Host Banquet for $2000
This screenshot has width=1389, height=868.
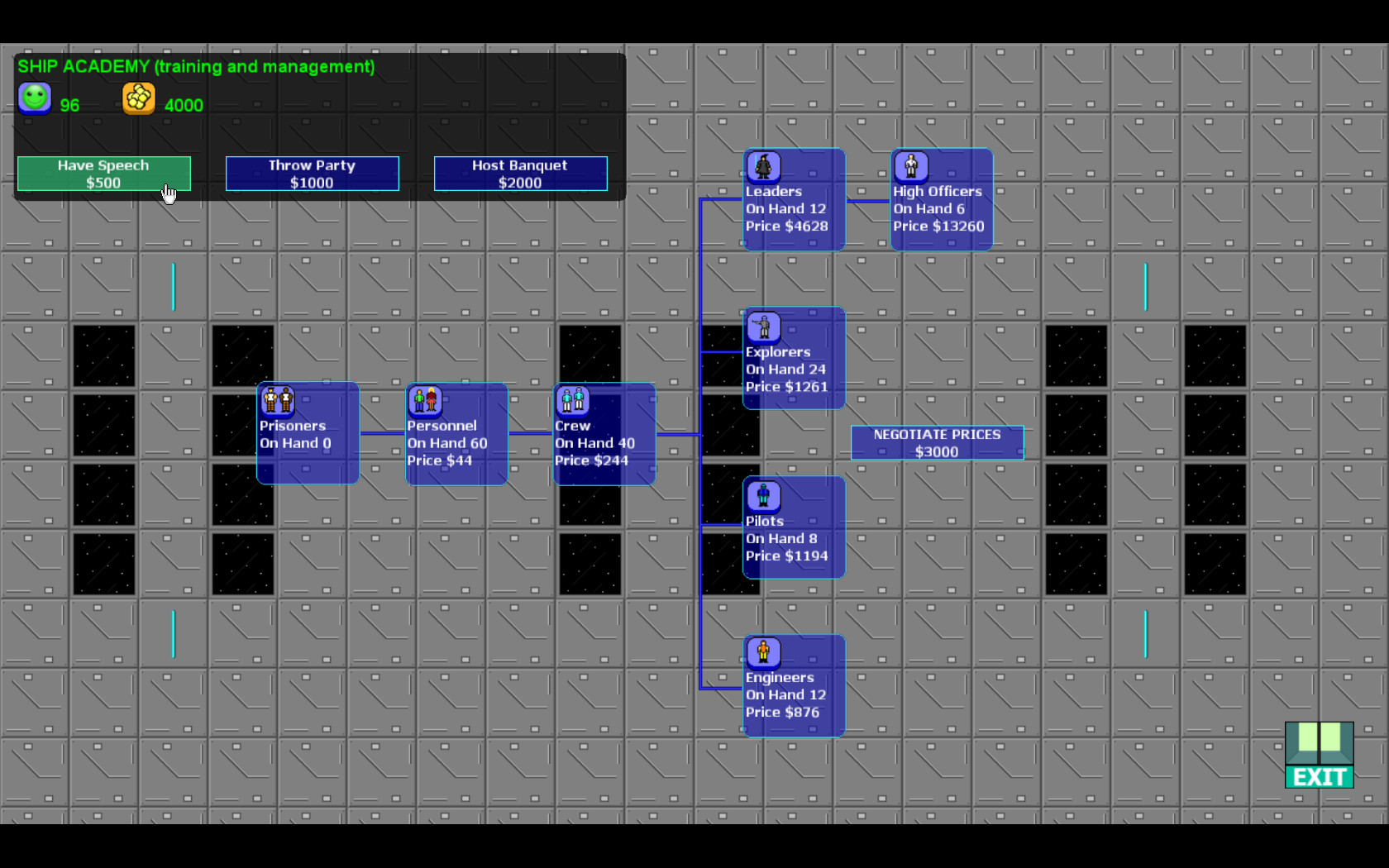tap(521, 174)
